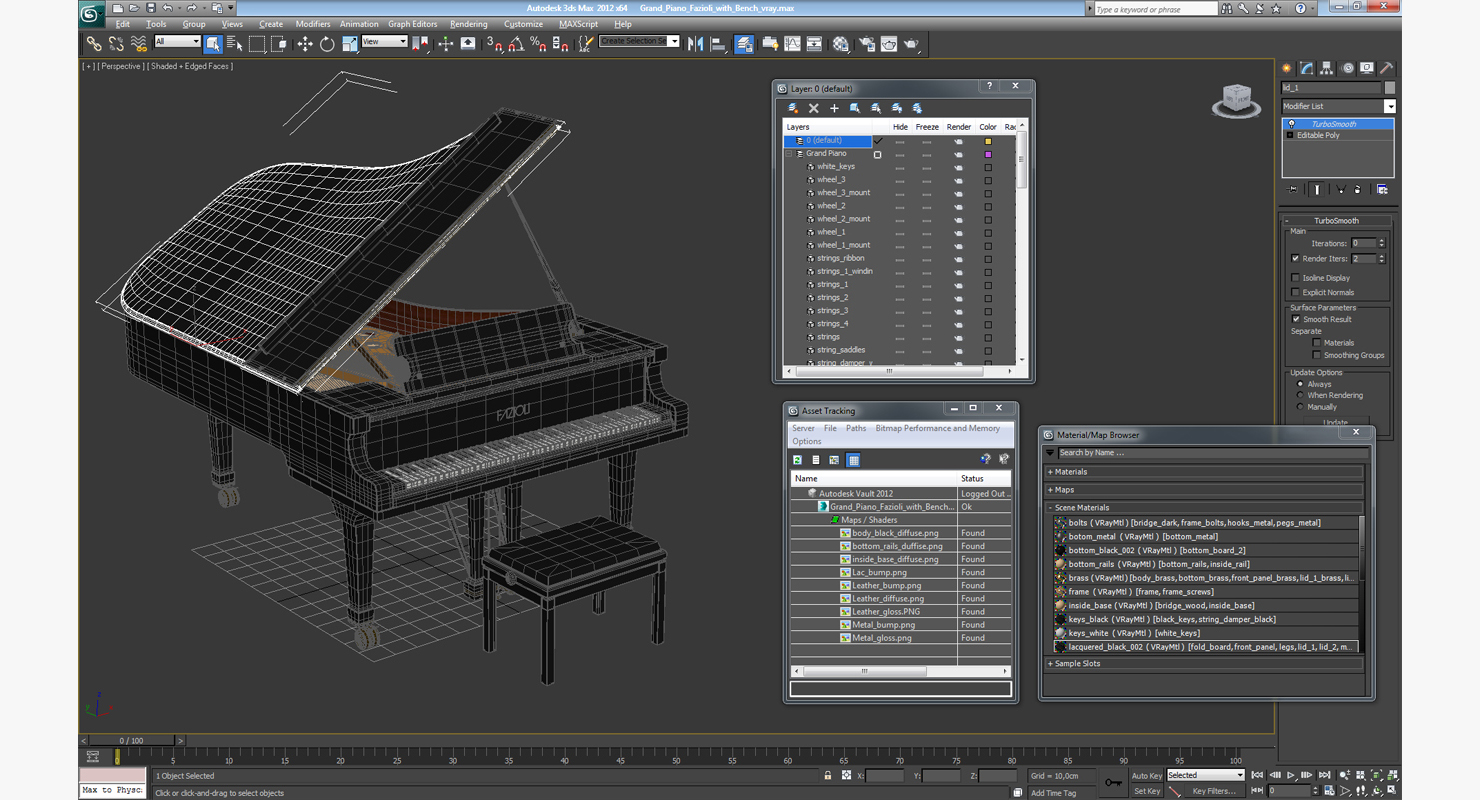Open the View reference coordinate dropdown

[384, 42]
